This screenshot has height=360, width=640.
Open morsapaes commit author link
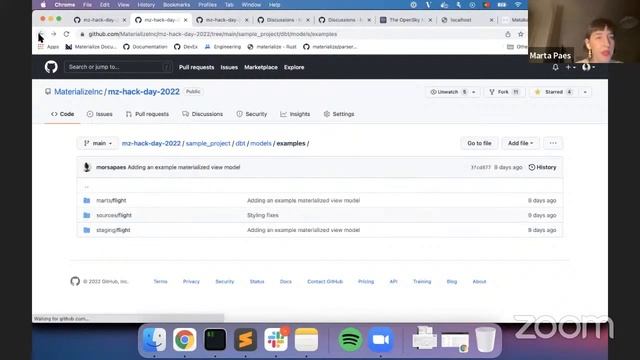[111, 167]
